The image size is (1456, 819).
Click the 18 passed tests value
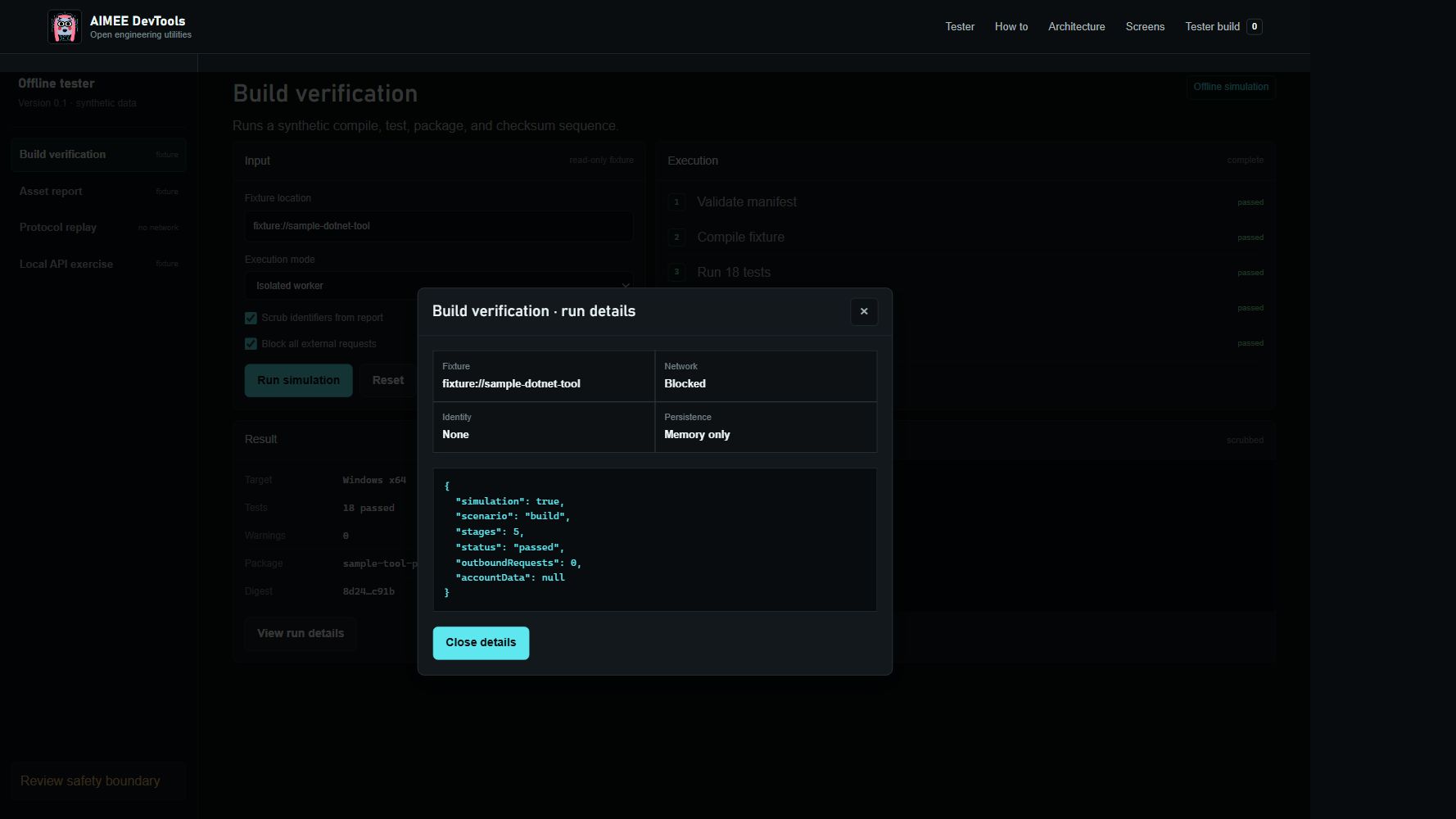369,509
